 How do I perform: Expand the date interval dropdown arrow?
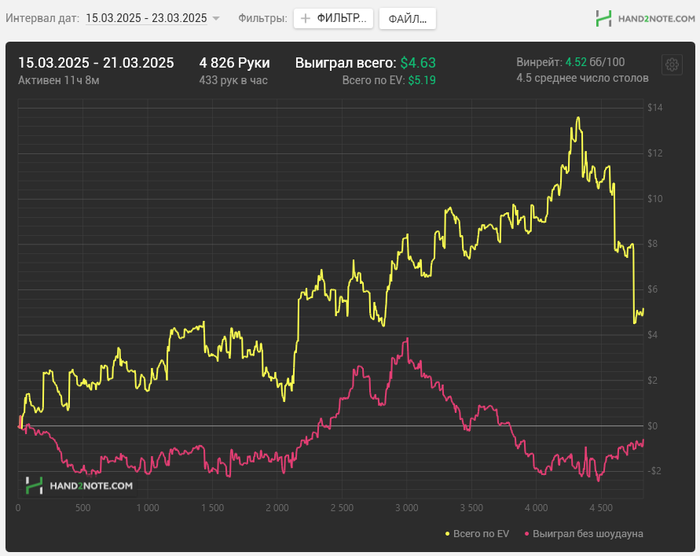pyautogui.click(x=216, y=18)
